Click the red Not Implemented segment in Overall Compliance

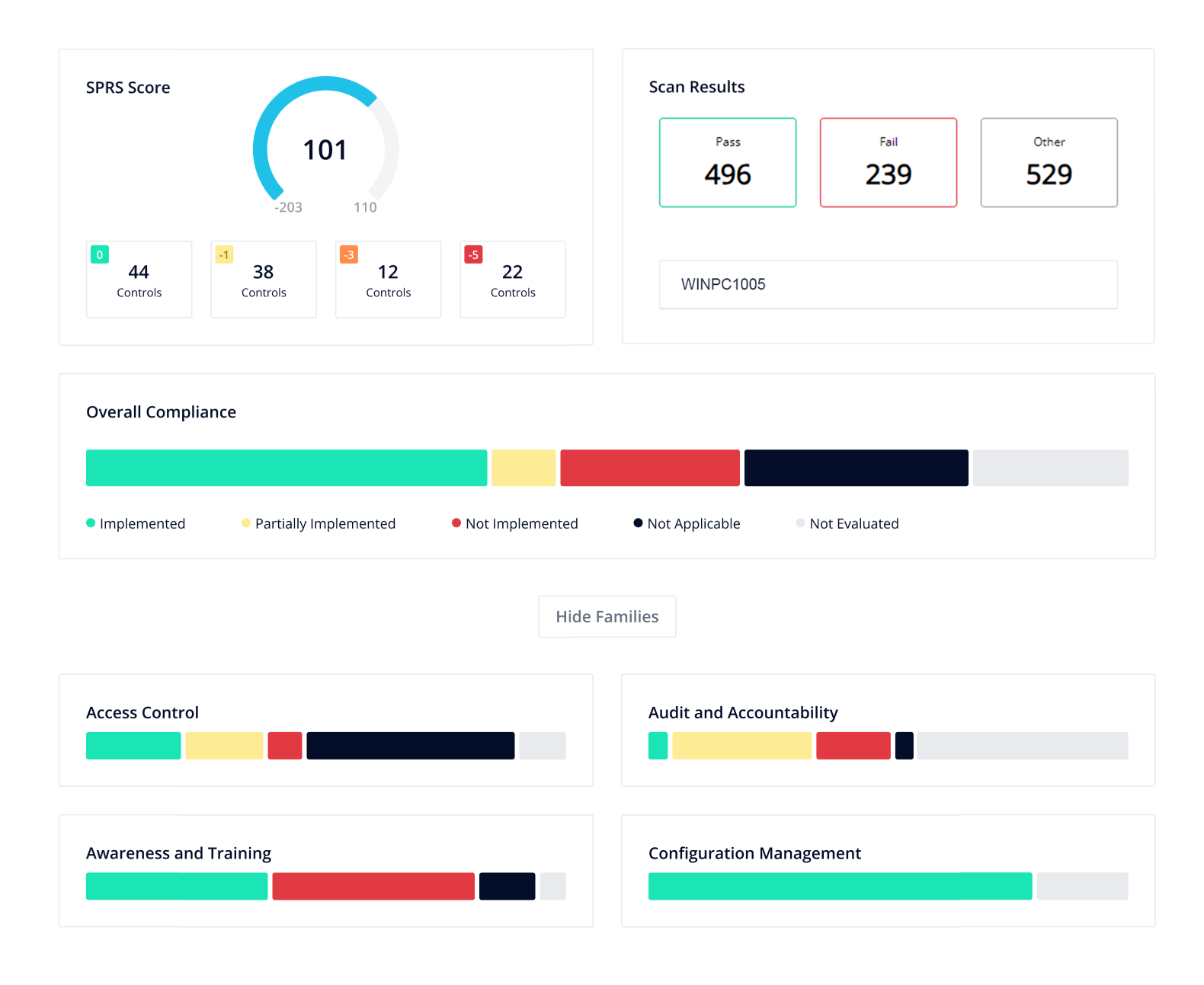pos(650,468)
